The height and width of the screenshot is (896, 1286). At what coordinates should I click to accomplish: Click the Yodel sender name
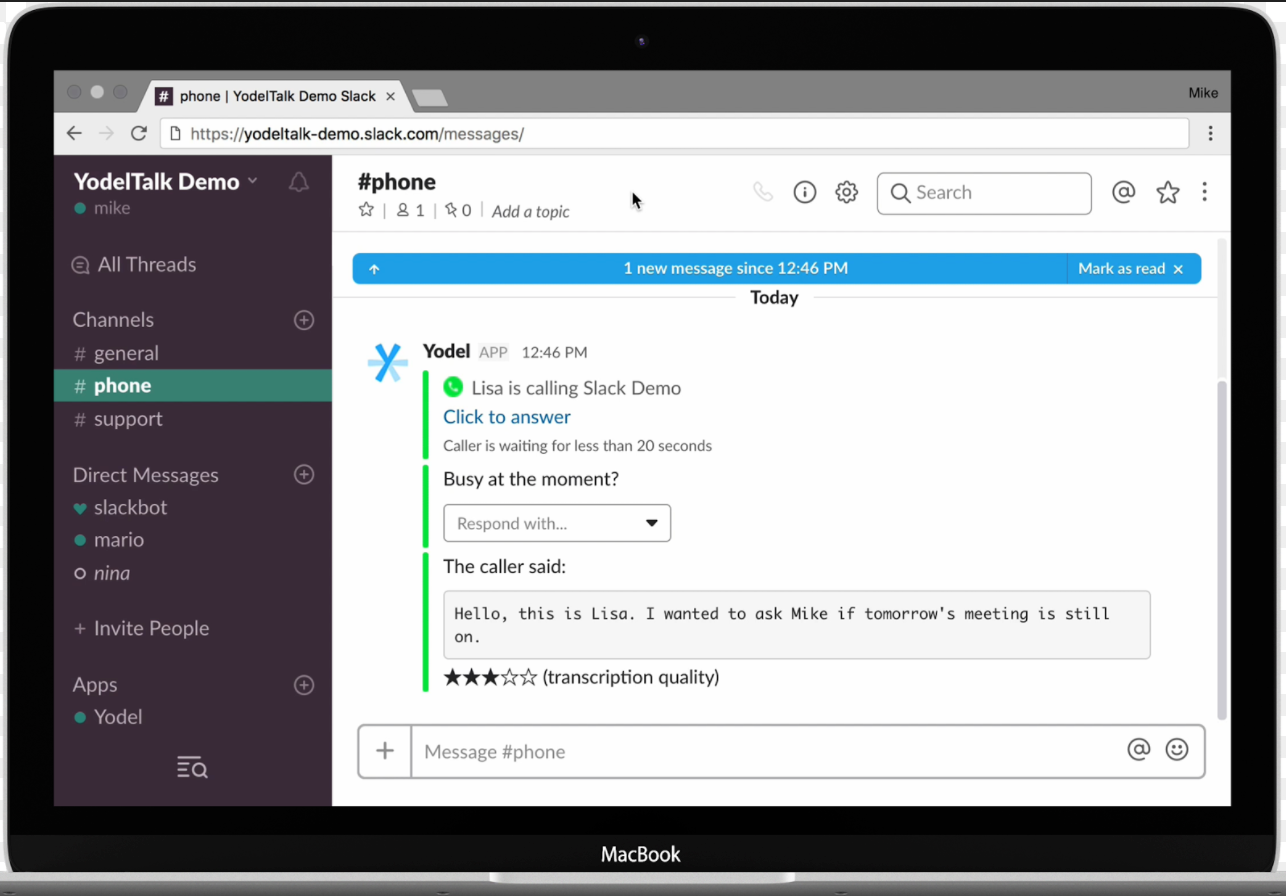tap(446, 351)
